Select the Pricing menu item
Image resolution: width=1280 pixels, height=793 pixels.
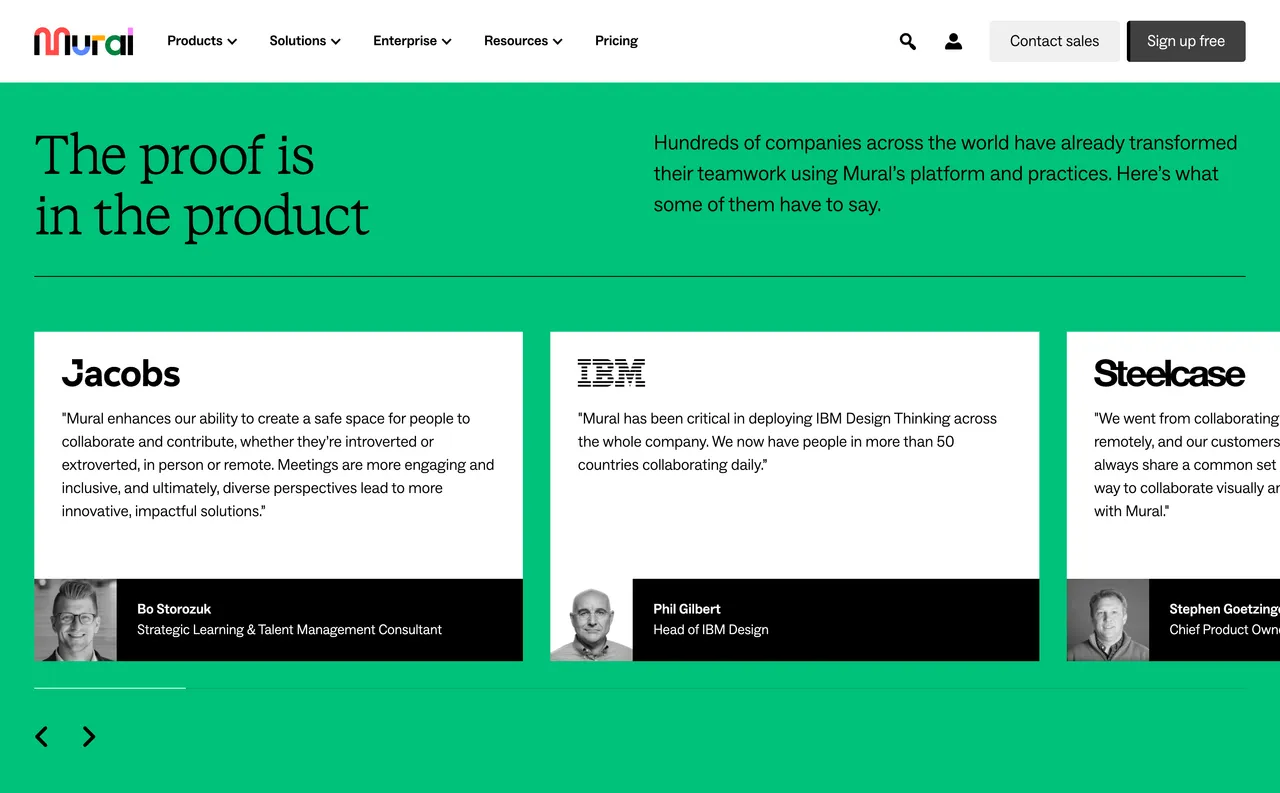tap(616, 41)
